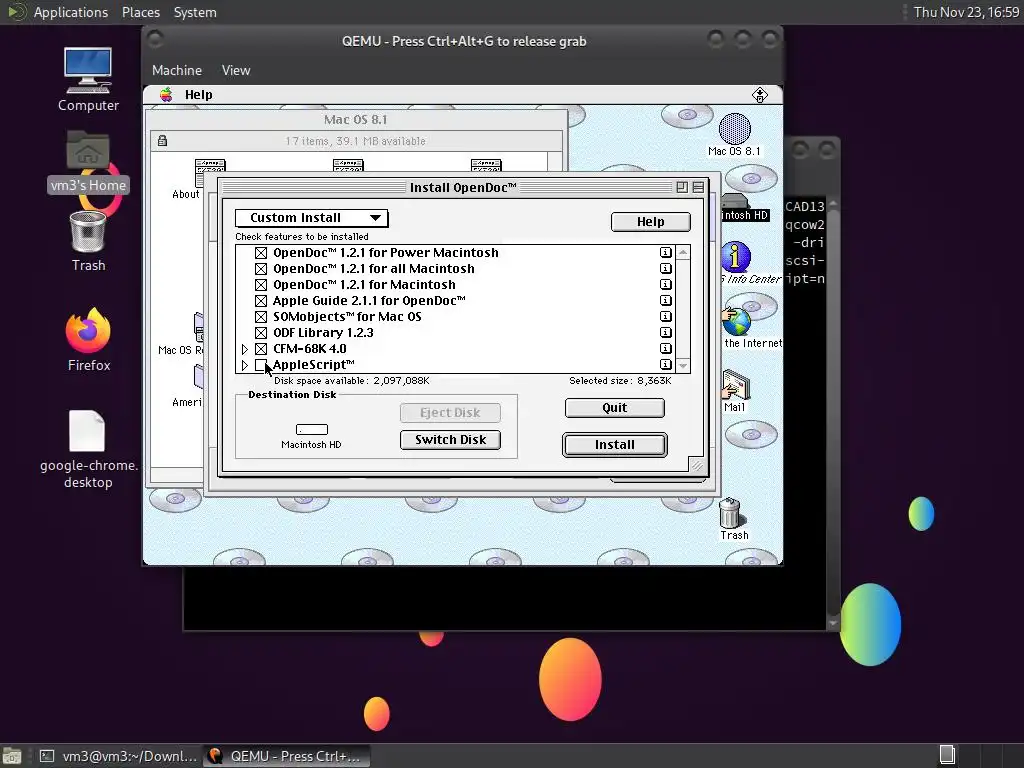Click the feature list scroll down arrow
The height and width of the screenshot is (768, 1024).
click(x=683, y=366)
